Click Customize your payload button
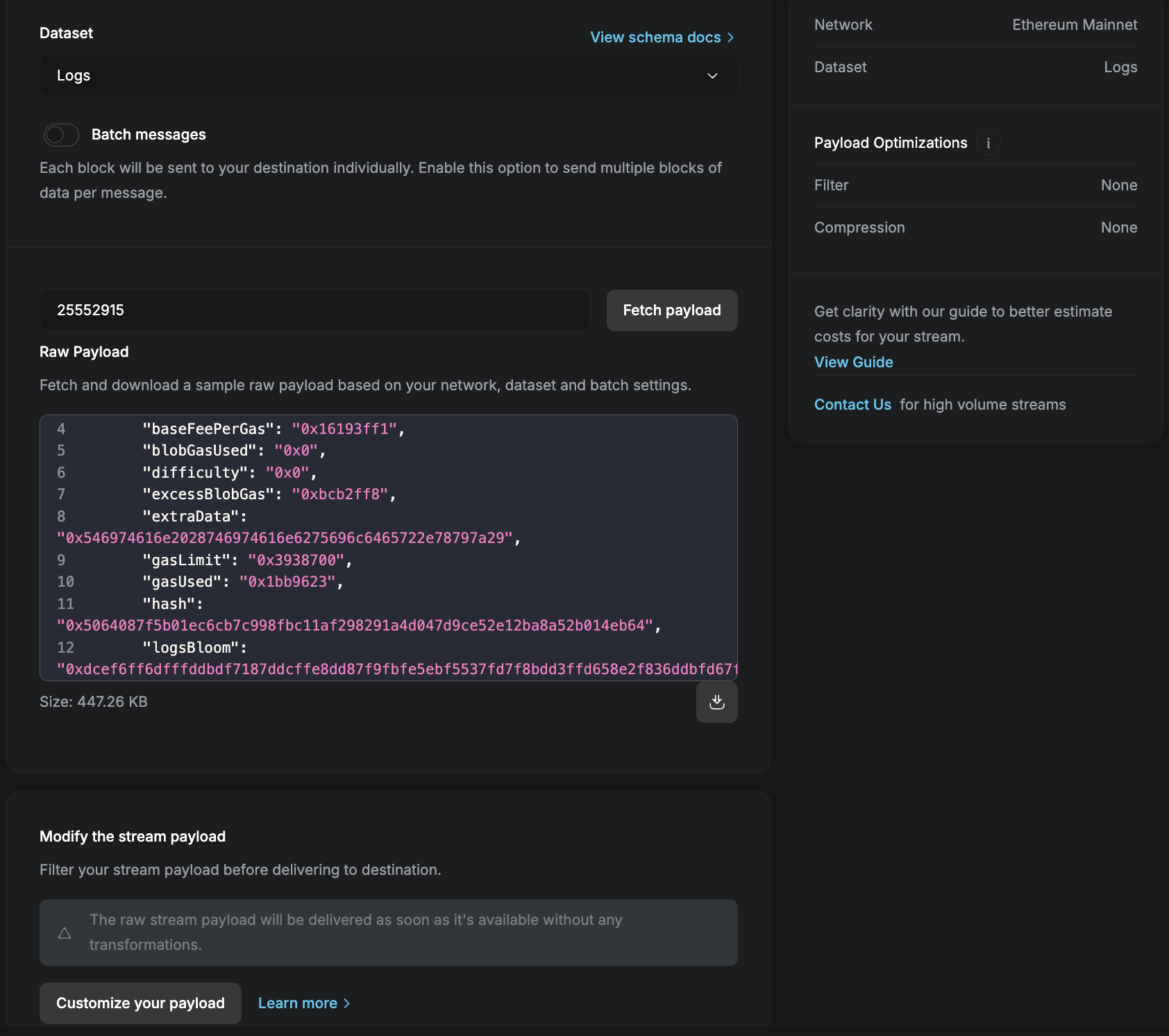The height and width of the screenshot is (1036, 1169). coord(140,1003)
